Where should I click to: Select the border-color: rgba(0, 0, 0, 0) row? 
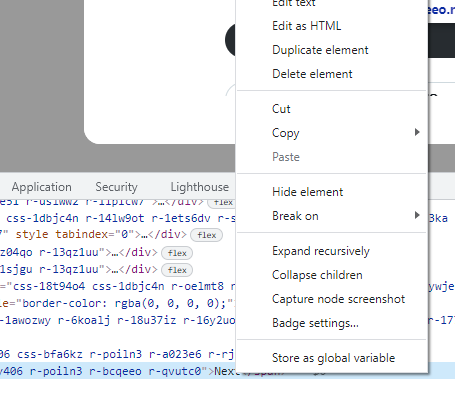pos(118,303)
